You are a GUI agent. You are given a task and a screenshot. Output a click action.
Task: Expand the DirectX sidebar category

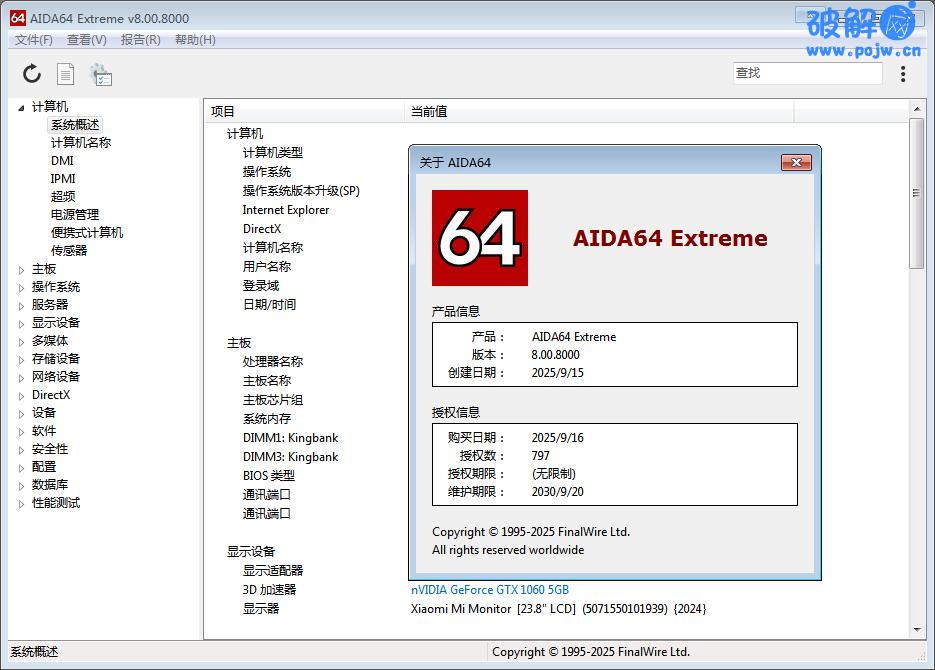[x=22, y=394]
